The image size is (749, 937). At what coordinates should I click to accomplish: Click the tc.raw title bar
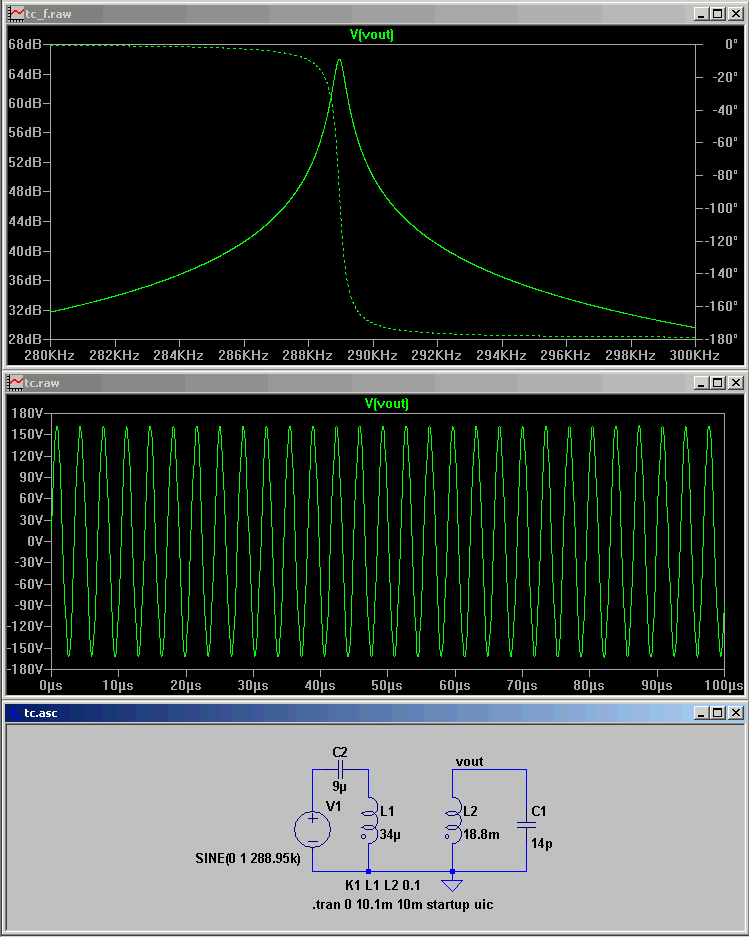(374, 382)
